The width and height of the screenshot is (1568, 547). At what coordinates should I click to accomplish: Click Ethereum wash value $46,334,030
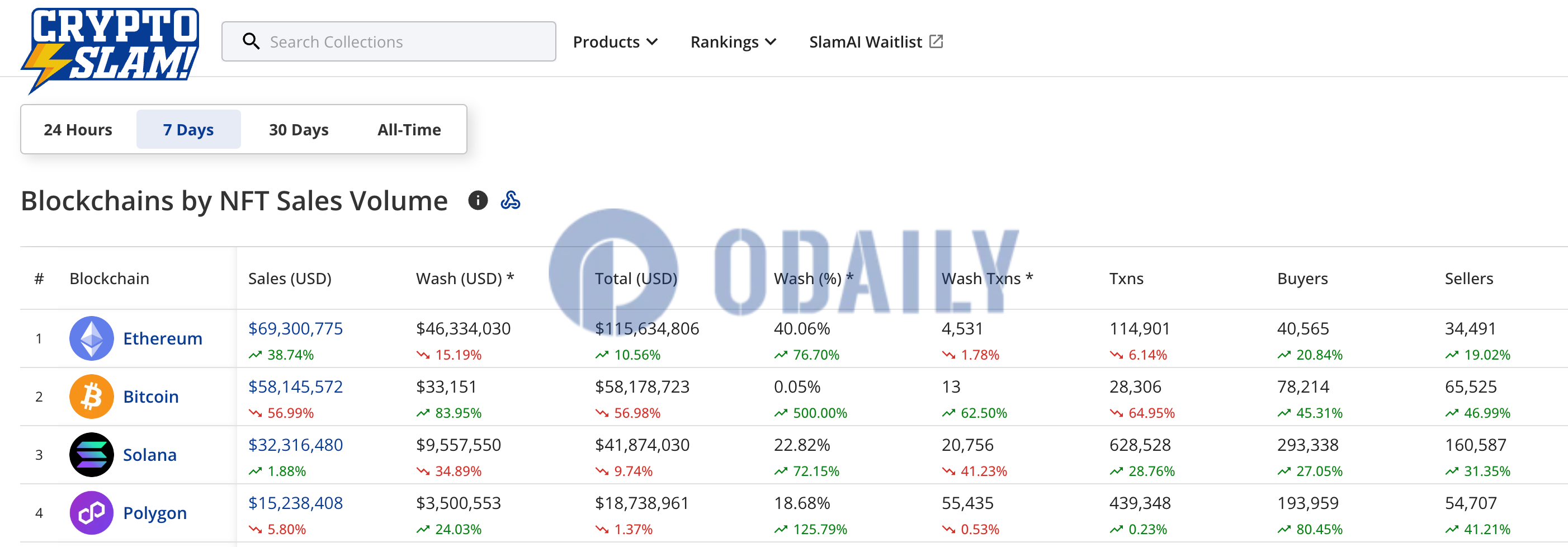click(x=463, y=328)
